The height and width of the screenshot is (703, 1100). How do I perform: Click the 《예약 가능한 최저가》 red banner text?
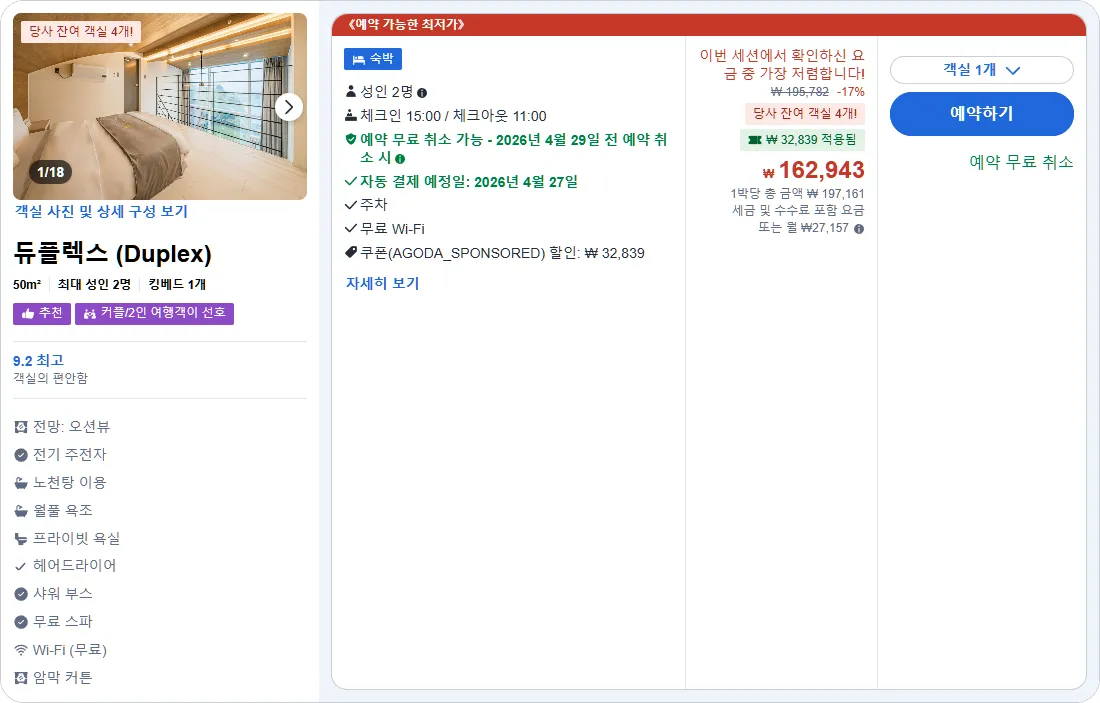(407, 25)
